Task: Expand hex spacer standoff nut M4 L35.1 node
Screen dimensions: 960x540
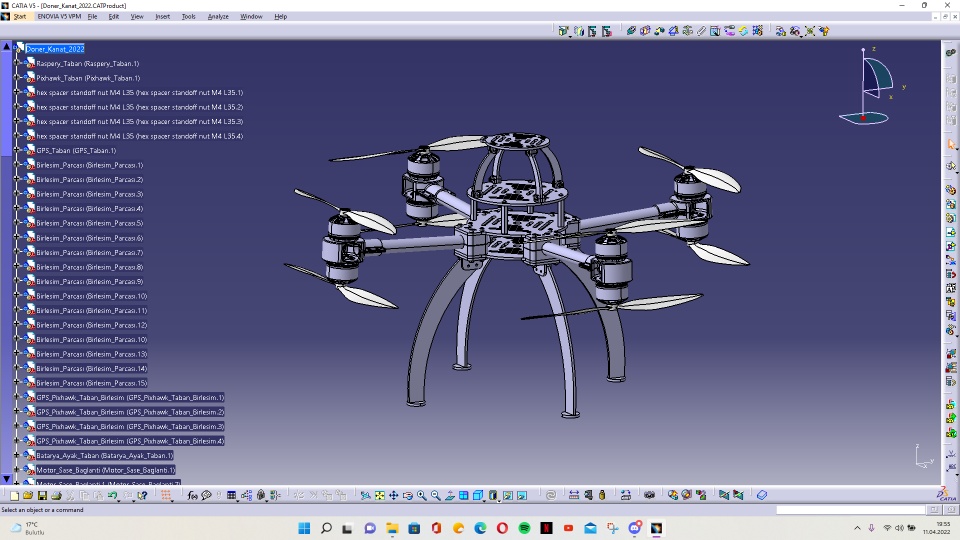Action: (x=17, y=92)
